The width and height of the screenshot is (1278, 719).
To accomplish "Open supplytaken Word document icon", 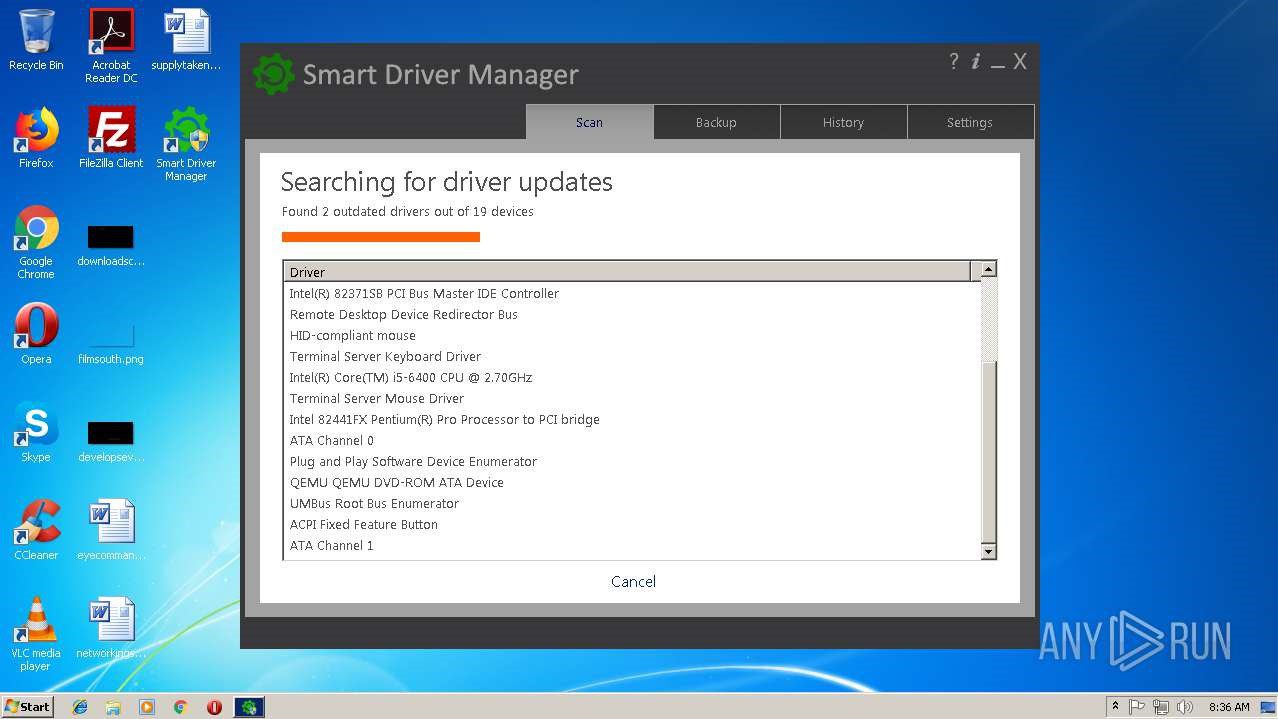I will coord(186,40).
